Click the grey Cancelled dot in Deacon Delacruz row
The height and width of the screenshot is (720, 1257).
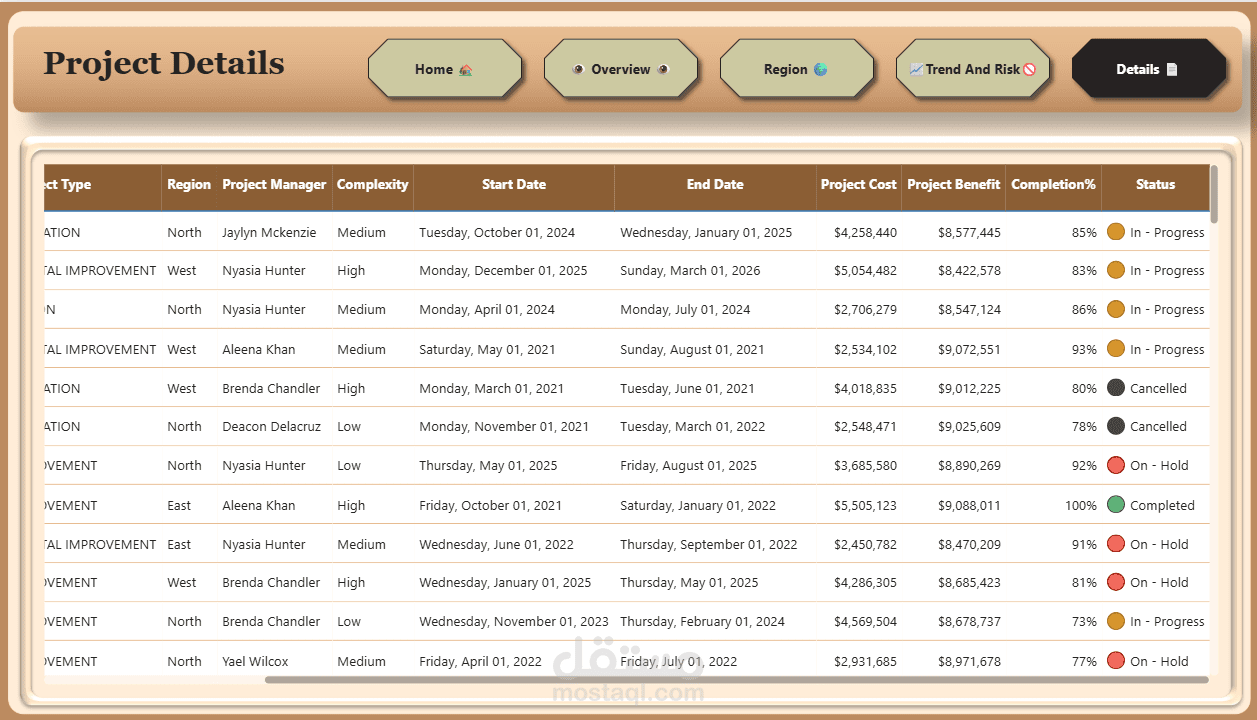[x=1116, y=426]
